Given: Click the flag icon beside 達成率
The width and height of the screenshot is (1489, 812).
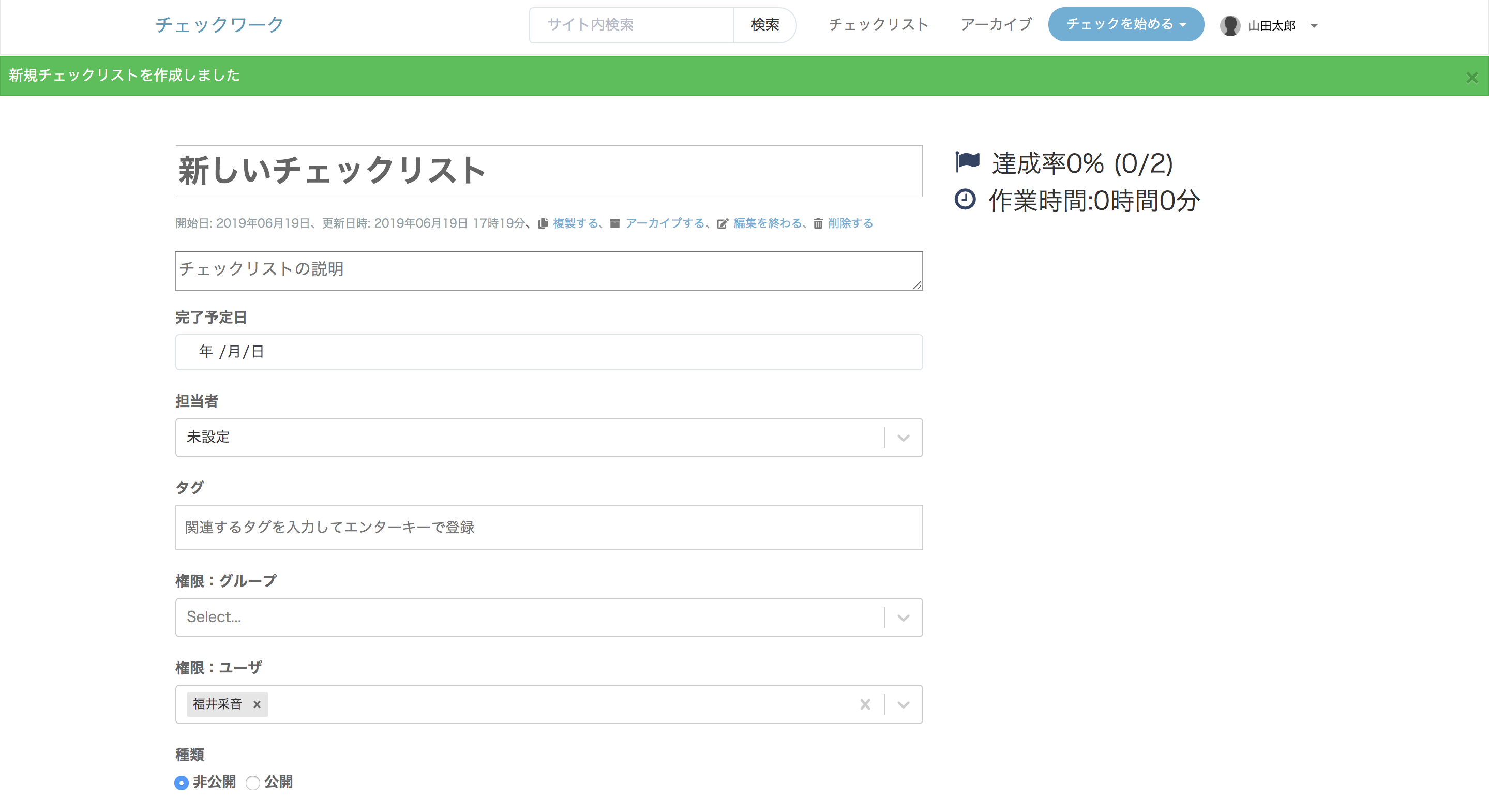Looking at the screenshot, I should coord(967,162).
